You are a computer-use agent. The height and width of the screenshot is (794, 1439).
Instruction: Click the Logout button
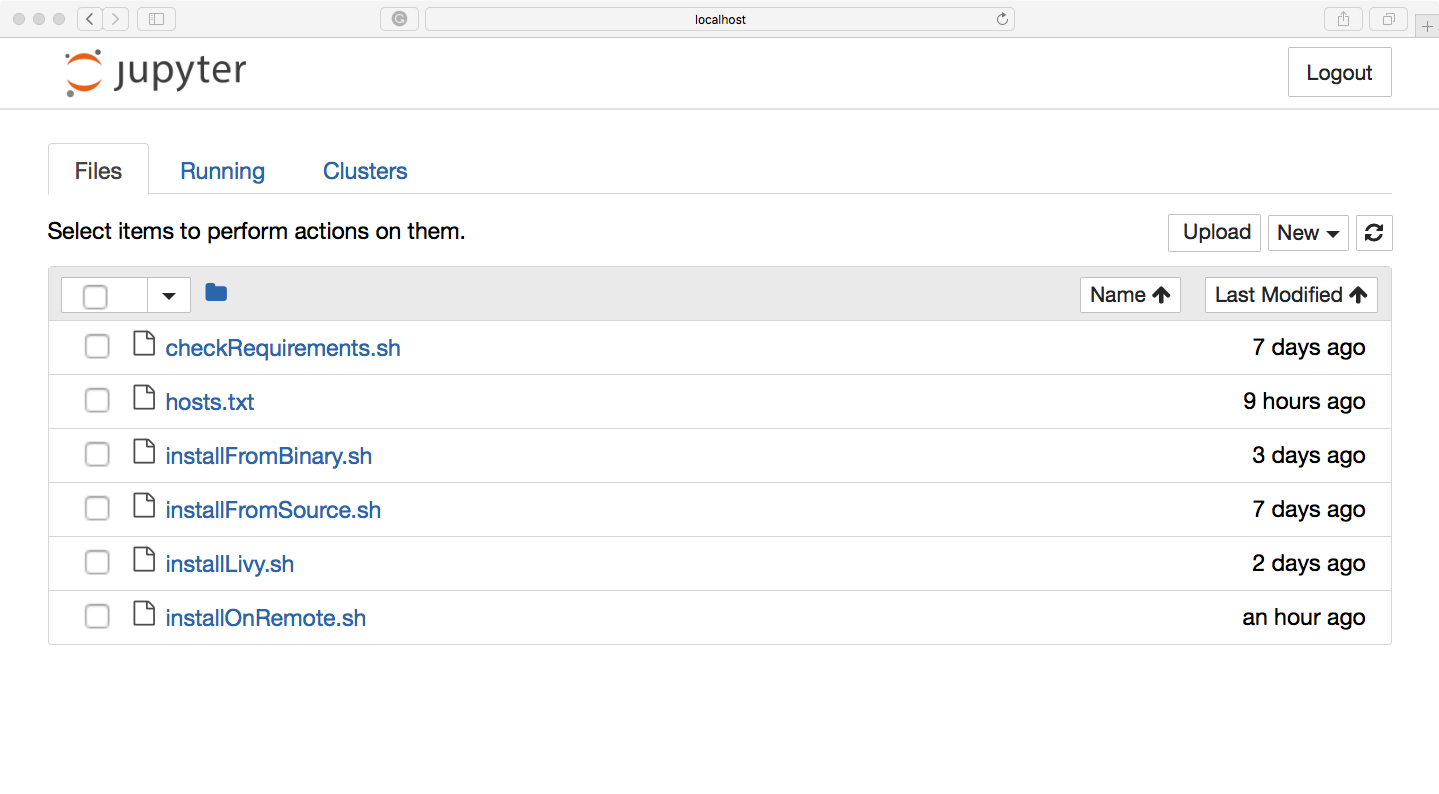(x=1339, y=72)
